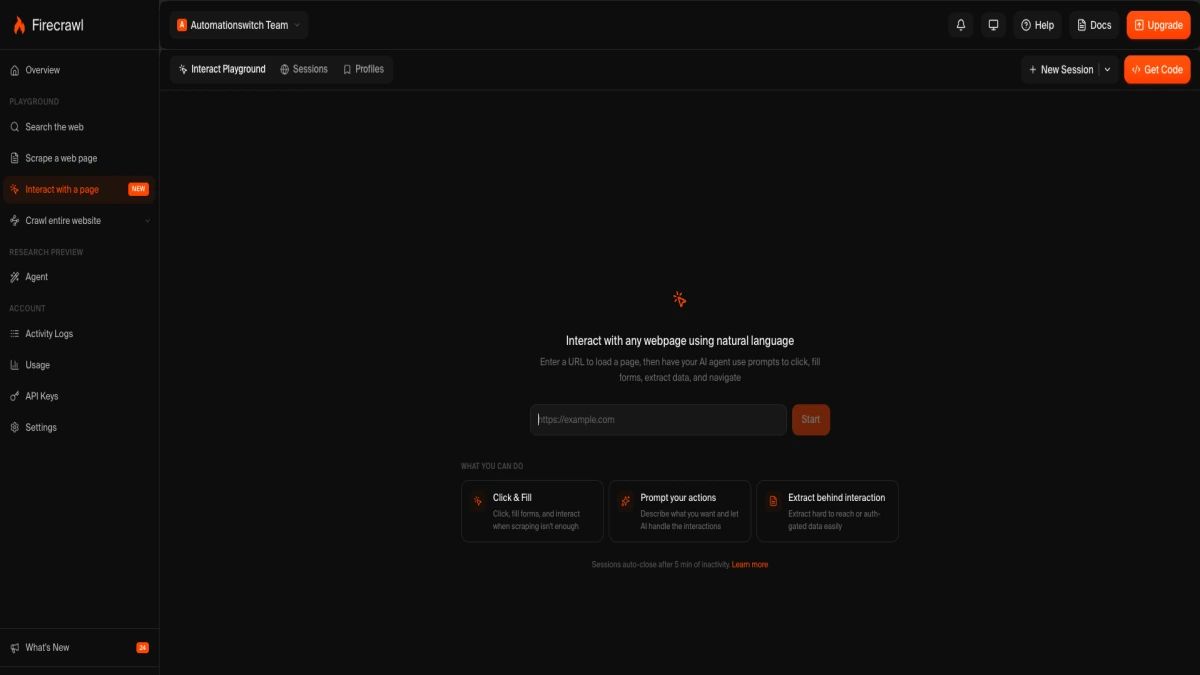1200x675 pixels.
Task: Click the Upgrade button
Action: tap(1158, 24)
